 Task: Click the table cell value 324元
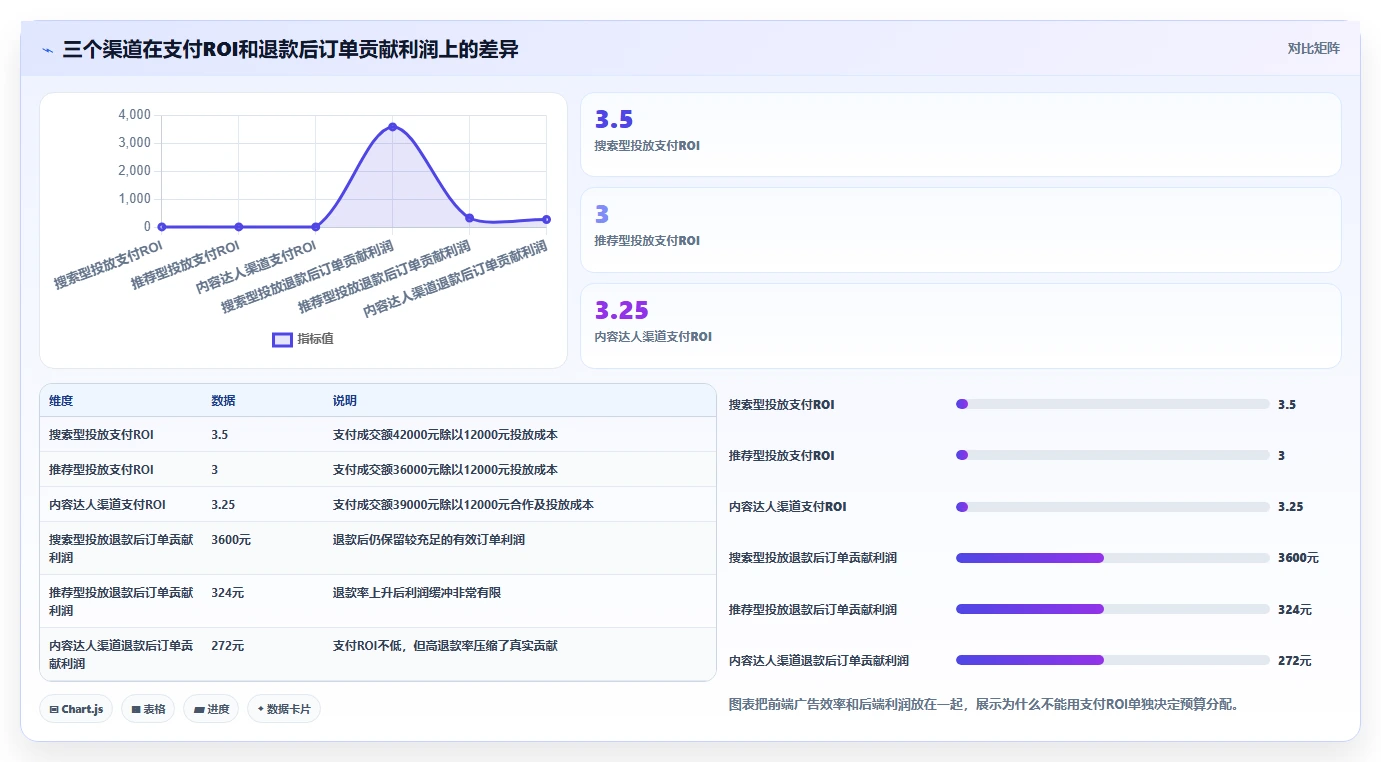tap(227, 593)
